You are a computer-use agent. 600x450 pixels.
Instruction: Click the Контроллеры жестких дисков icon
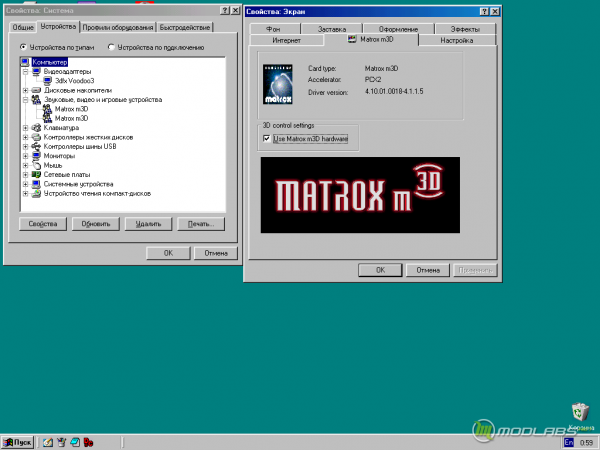pyautogui.click(x=36, y=137)
